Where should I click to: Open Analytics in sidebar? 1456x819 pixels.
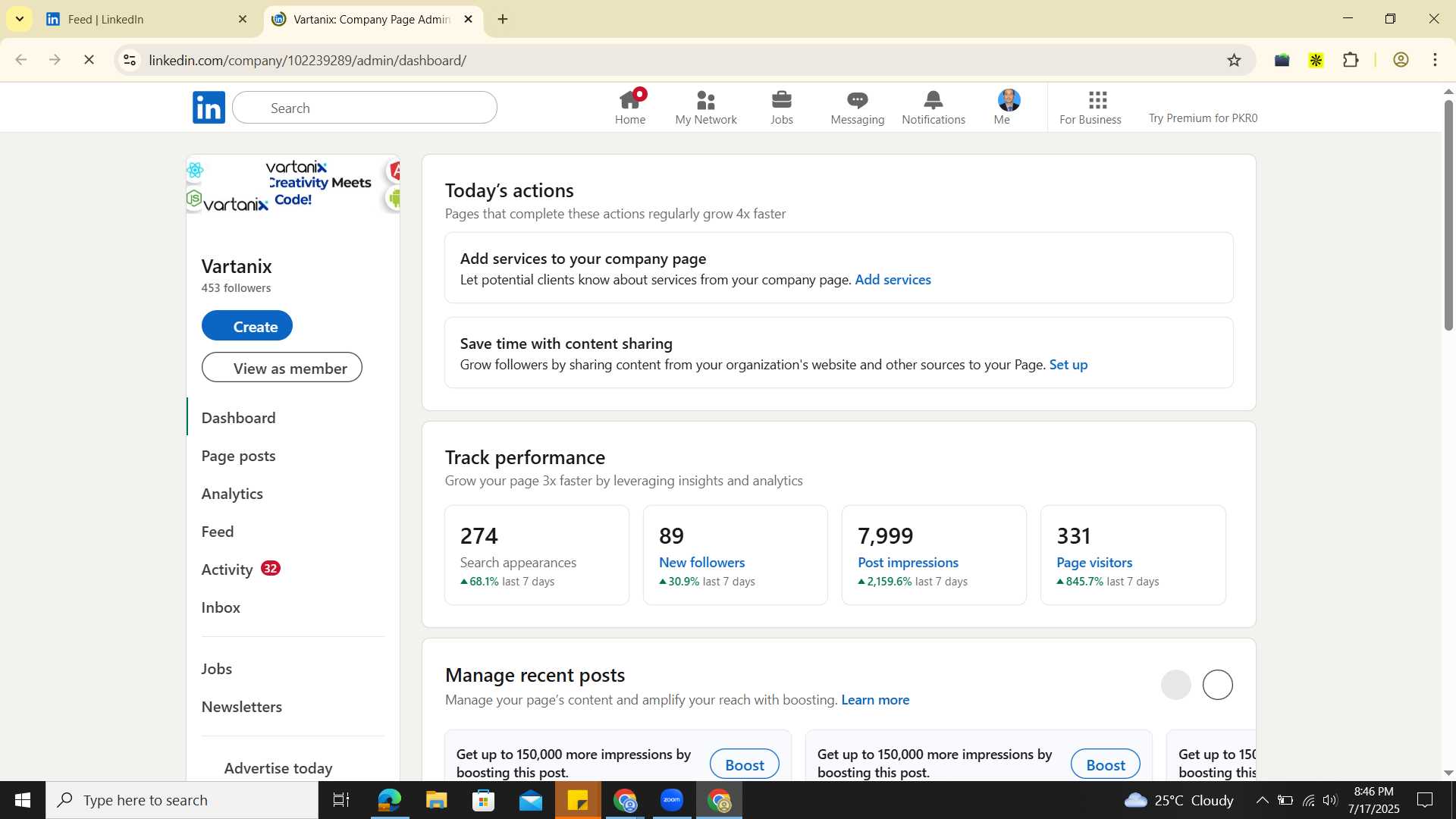click(232, 494)
